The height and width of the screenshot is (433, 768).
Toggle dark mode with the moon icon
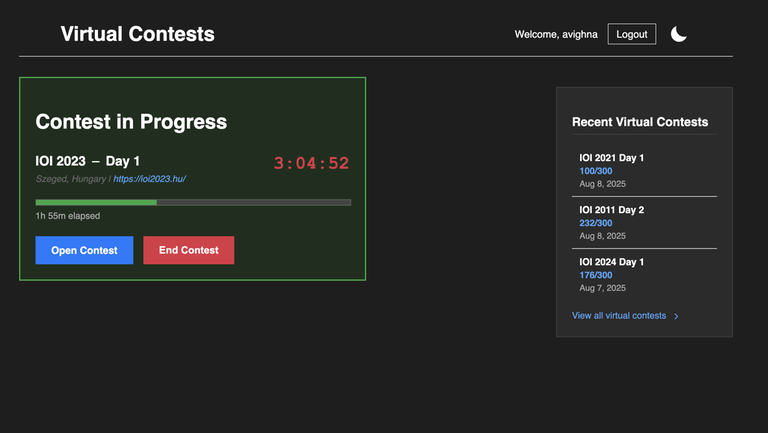click(678, 34)
